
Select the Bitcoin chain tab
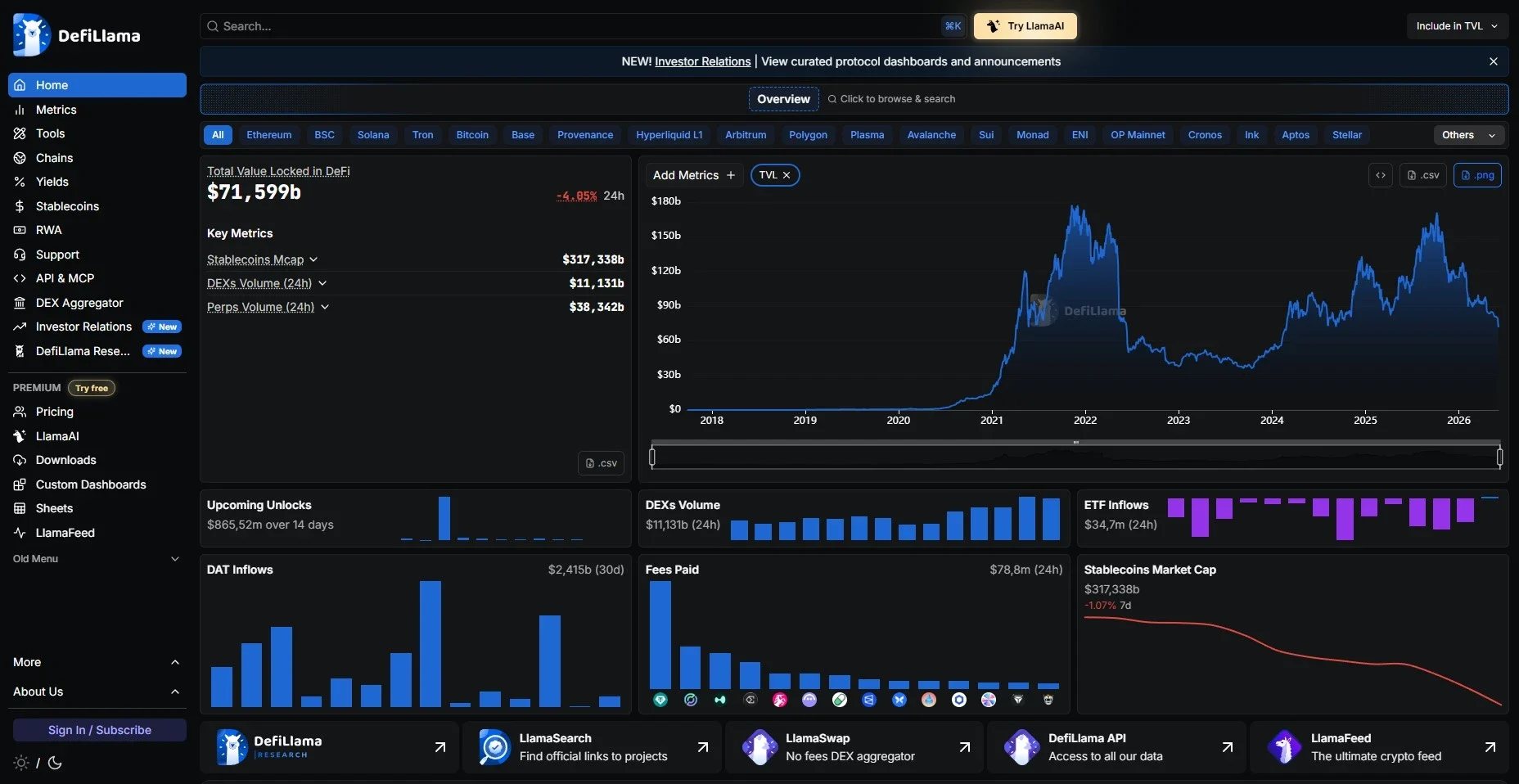coord(472,135)
